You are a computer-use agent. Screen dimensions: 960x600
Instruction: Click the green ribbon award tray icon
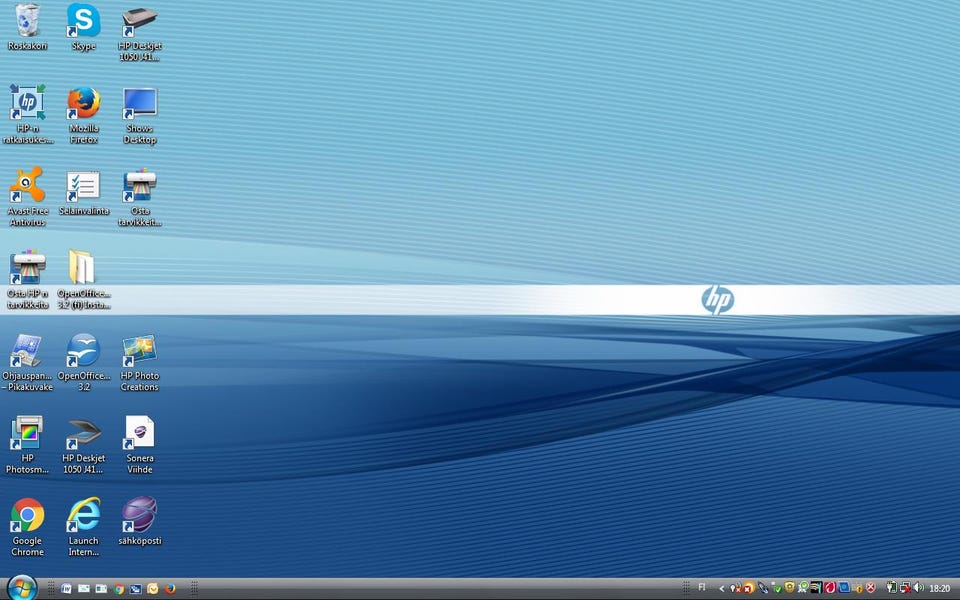point(803,588)
